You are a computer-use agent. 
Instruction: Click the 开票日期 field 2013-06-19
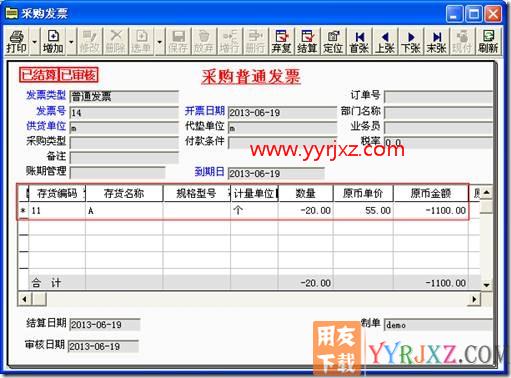(x=282, y=112)
